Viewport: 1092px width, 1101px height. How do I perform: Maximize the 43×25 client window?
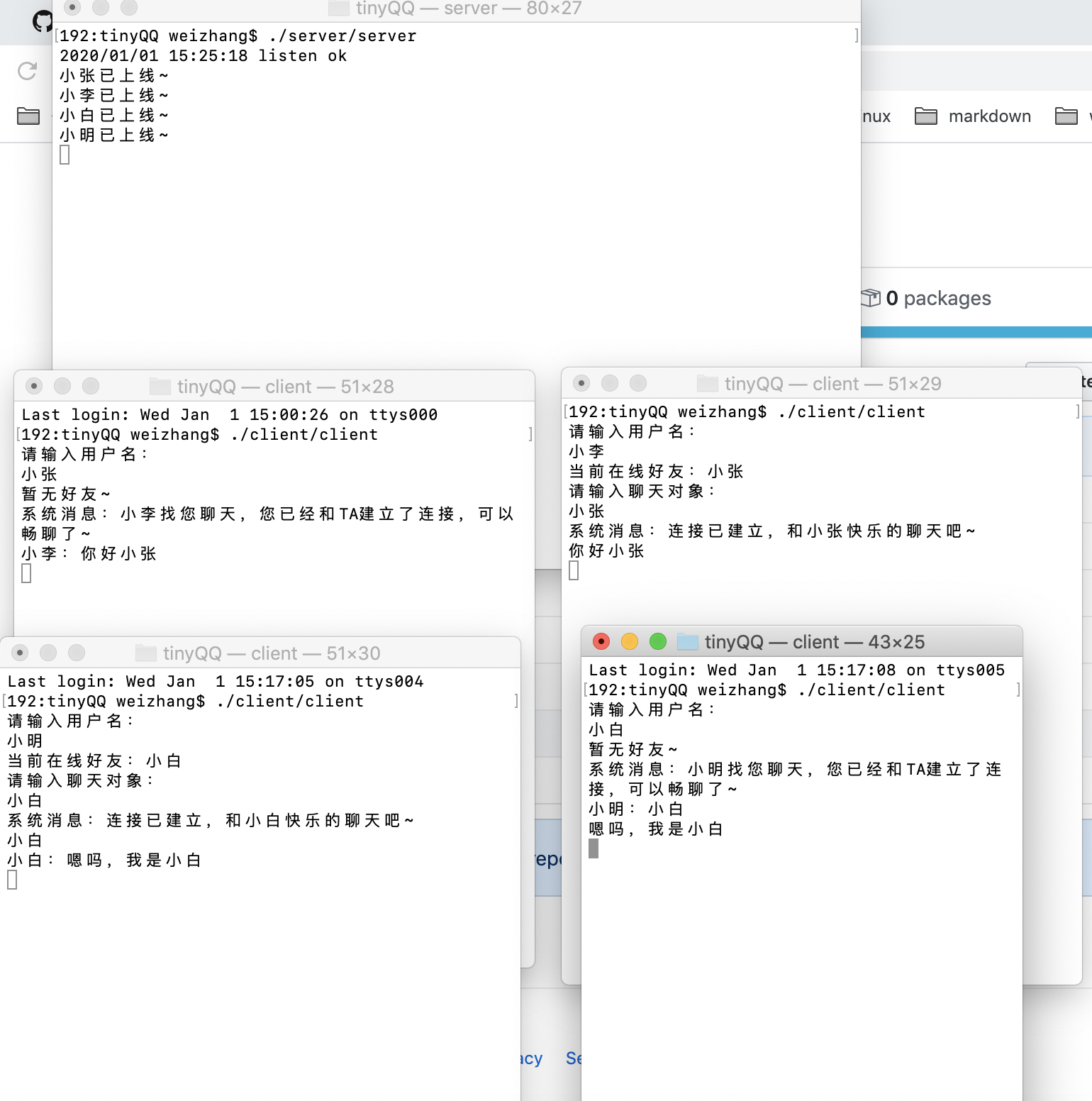click(x=658, y=641)
